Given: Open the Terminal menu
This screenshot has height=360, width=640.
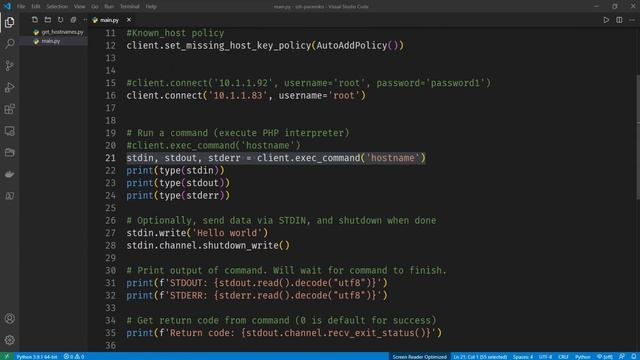Looking at the screenshot, I should tap(129, 7).
